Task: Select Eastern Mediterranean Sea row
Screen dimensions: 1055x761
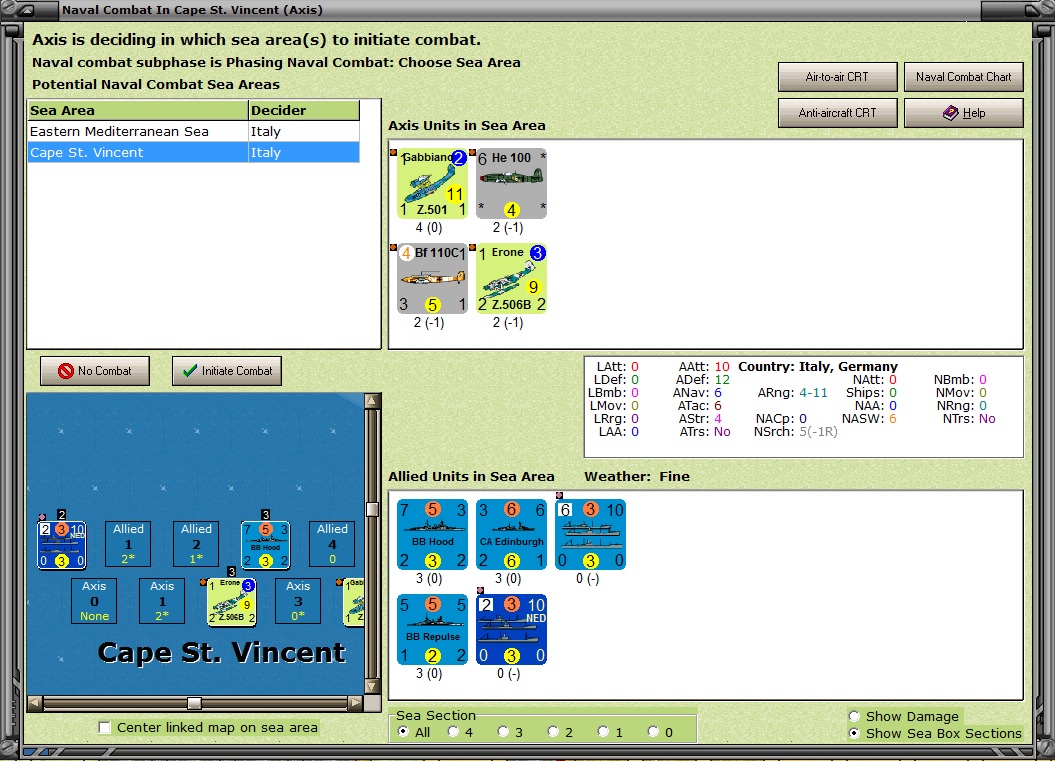Action: click(x=194, y=131)
